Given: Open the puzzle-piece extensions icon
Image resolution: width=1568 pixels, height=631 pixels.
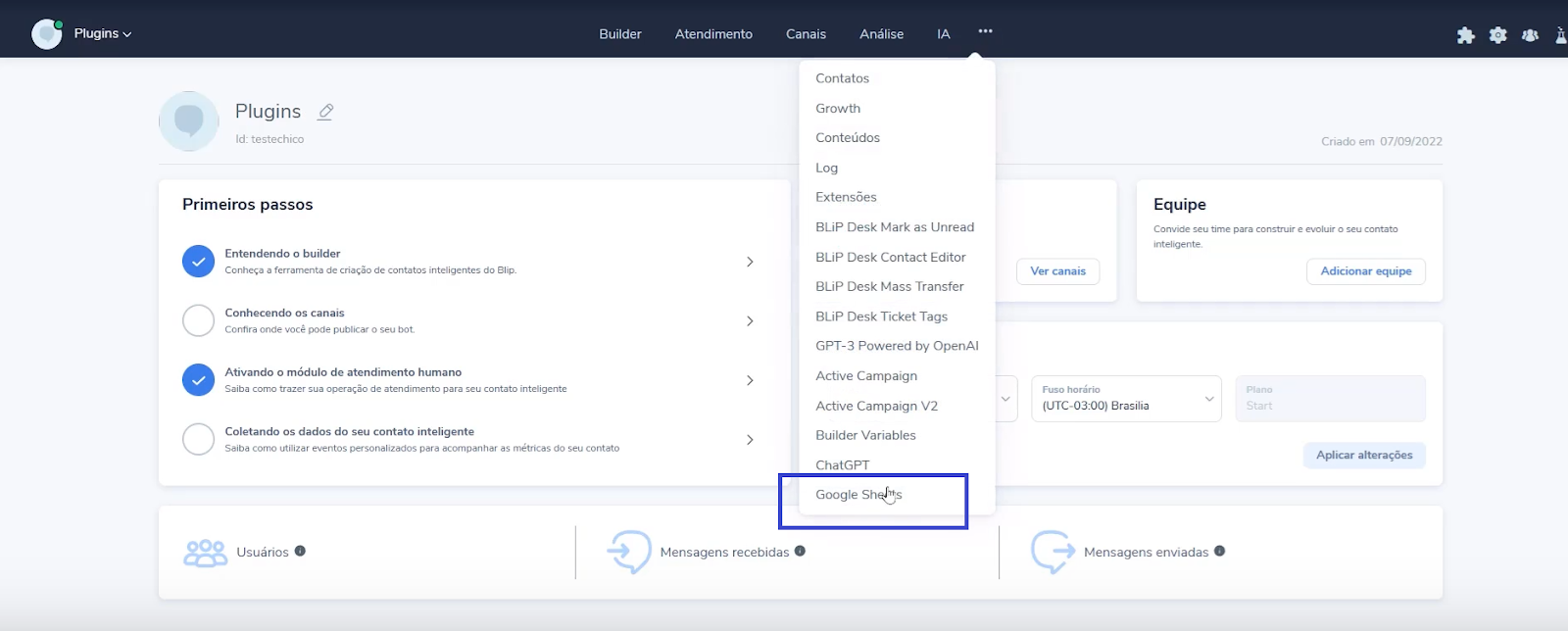Looking at the screenshot, I should pyautogui.click(x=1466, y=35).
